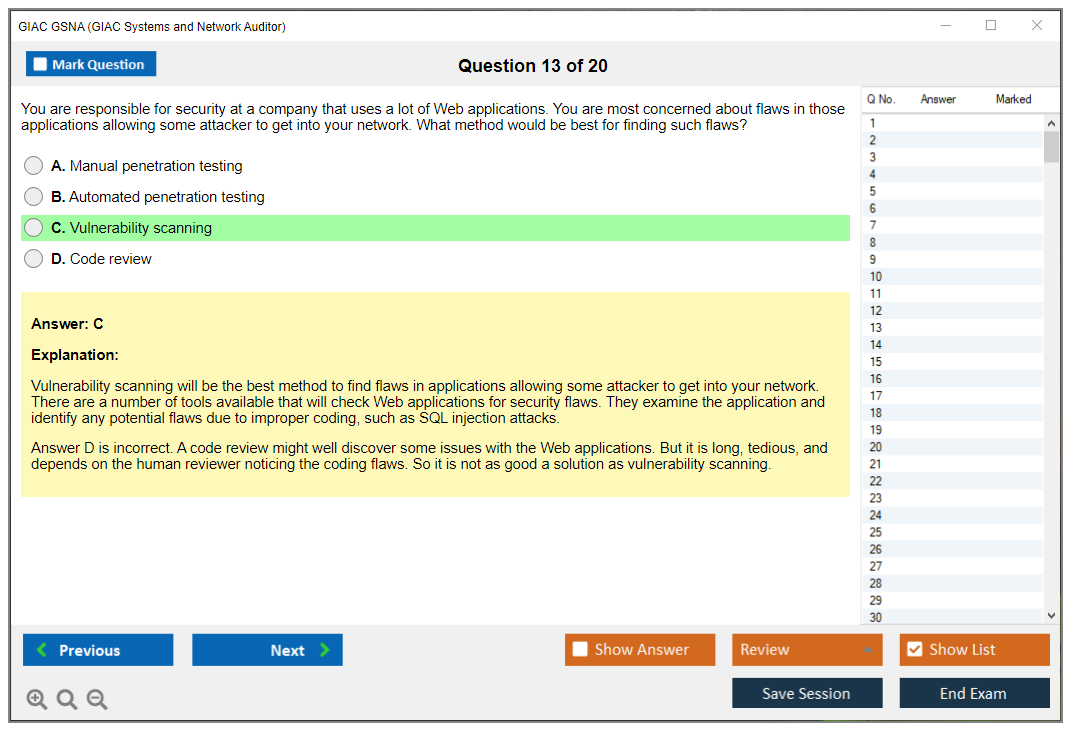Click the reset zoom magnifier icon

click(x=67, y=700)
